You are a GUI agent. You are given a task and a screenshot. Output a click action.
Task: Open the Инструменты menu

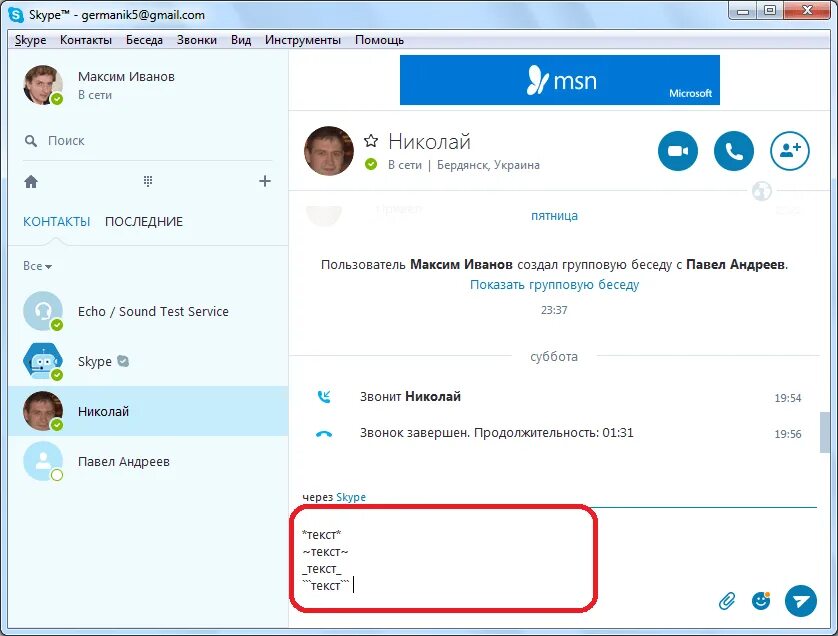click(302, 40)
